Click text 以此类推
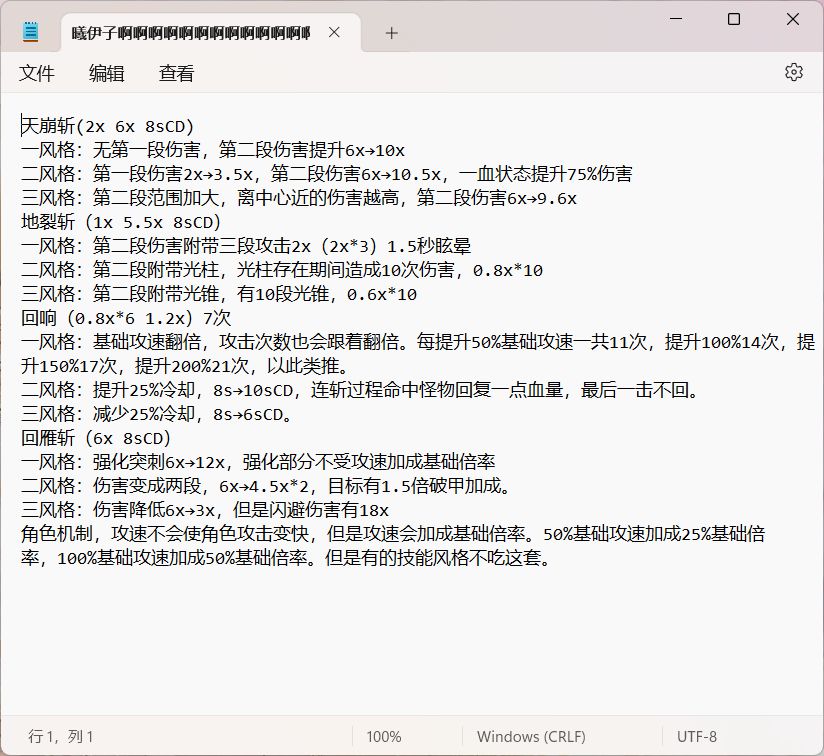824x756 pixels. coord(302,366)
